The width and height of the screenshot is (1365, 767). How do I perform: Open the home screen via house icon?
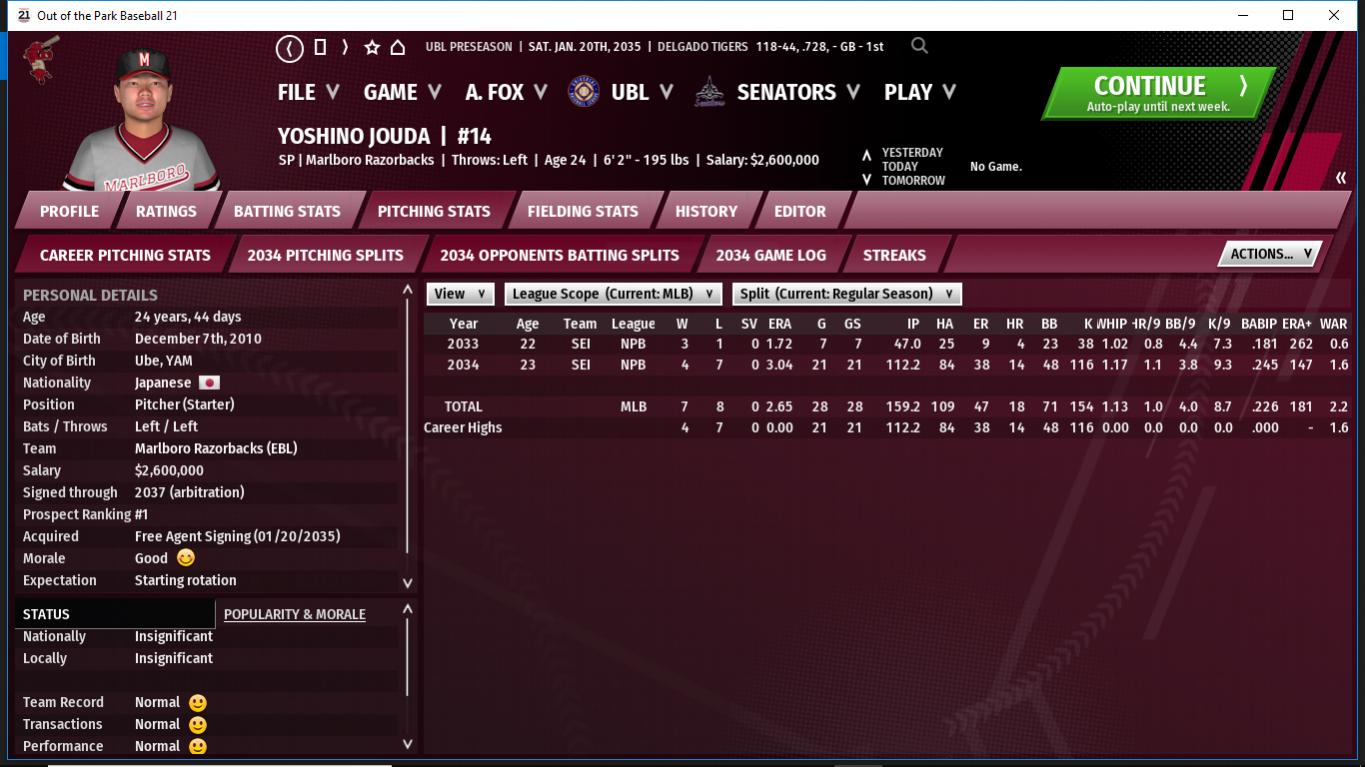tap(397, 47)
